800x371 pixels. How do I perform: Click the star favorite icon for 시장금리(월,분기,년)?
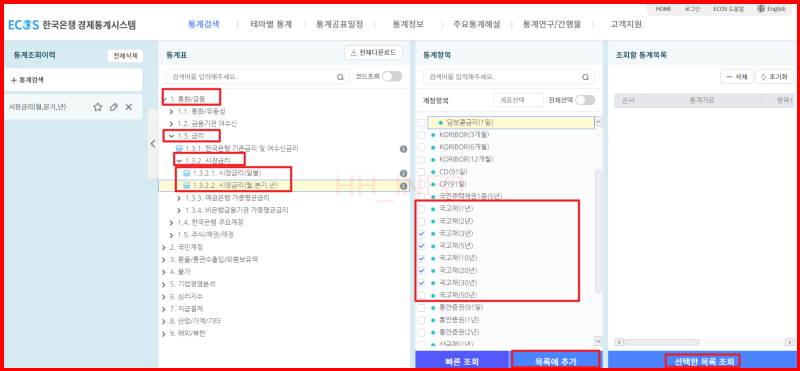click(98, 107)
